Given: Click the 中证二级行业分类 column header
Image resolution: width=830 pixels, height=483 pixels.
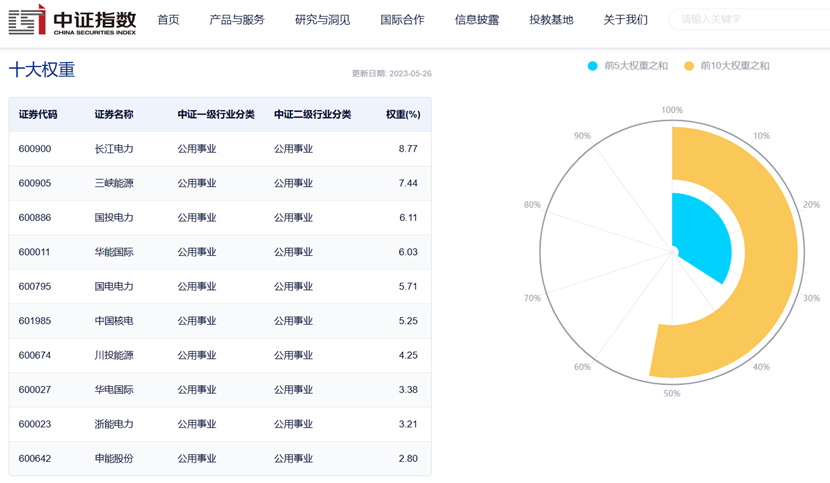Looking at the screenshot, I should pos(312,114).
